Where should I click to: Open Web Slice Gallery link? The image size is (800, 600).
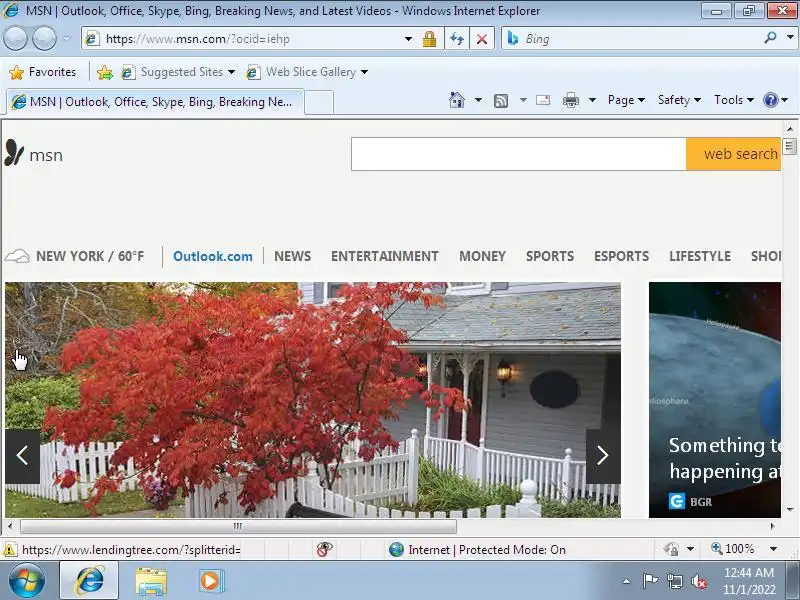[x=306, y=72]
